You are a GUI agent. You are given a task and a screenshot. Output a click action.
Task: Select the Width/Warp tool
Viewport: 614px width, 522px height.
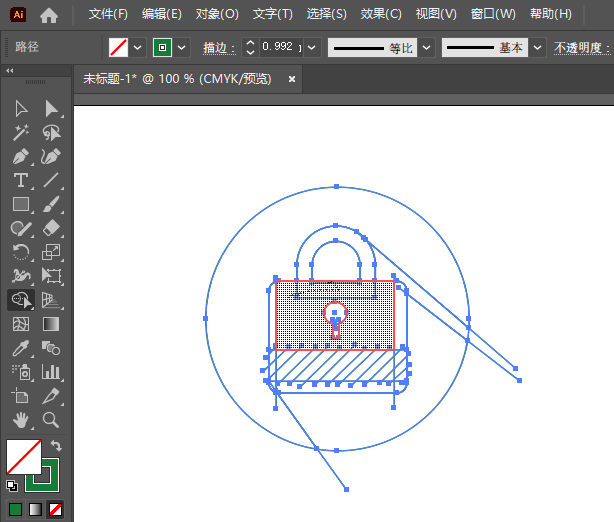coord(21,276)
